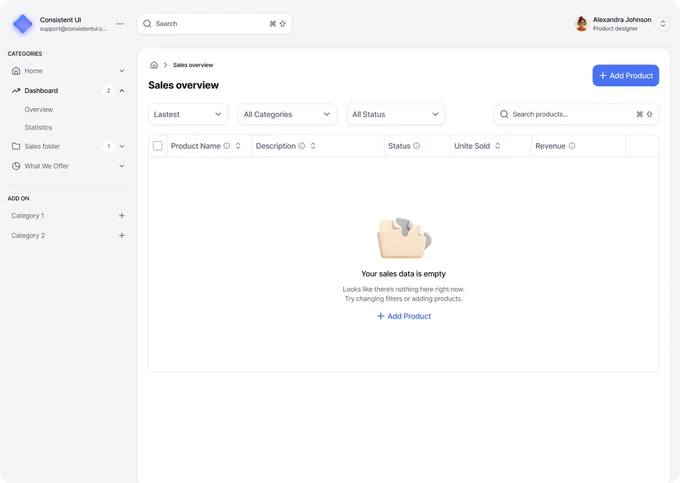Open Category 2 add-on
The height and width of the screenshot is (483, 680).
point(28,235)
